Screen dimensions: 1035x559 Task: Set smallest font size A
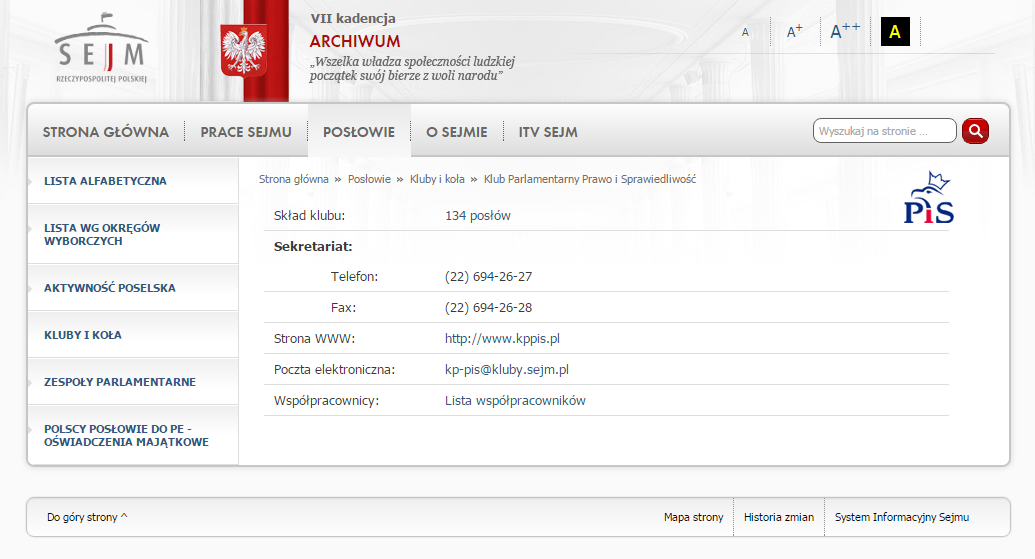[745, 32]
